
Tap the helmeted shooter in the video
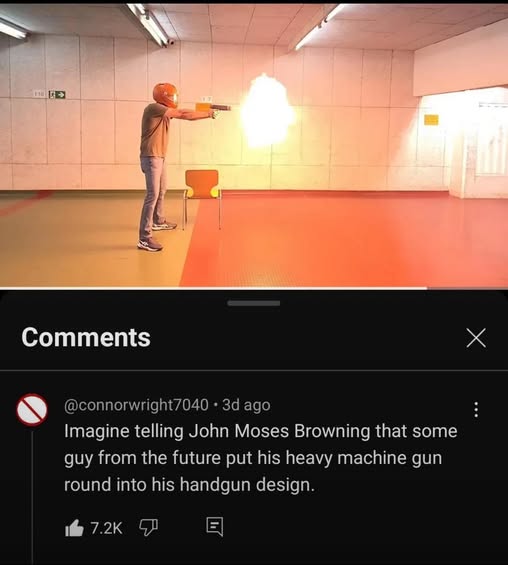[x=159, y=166]
